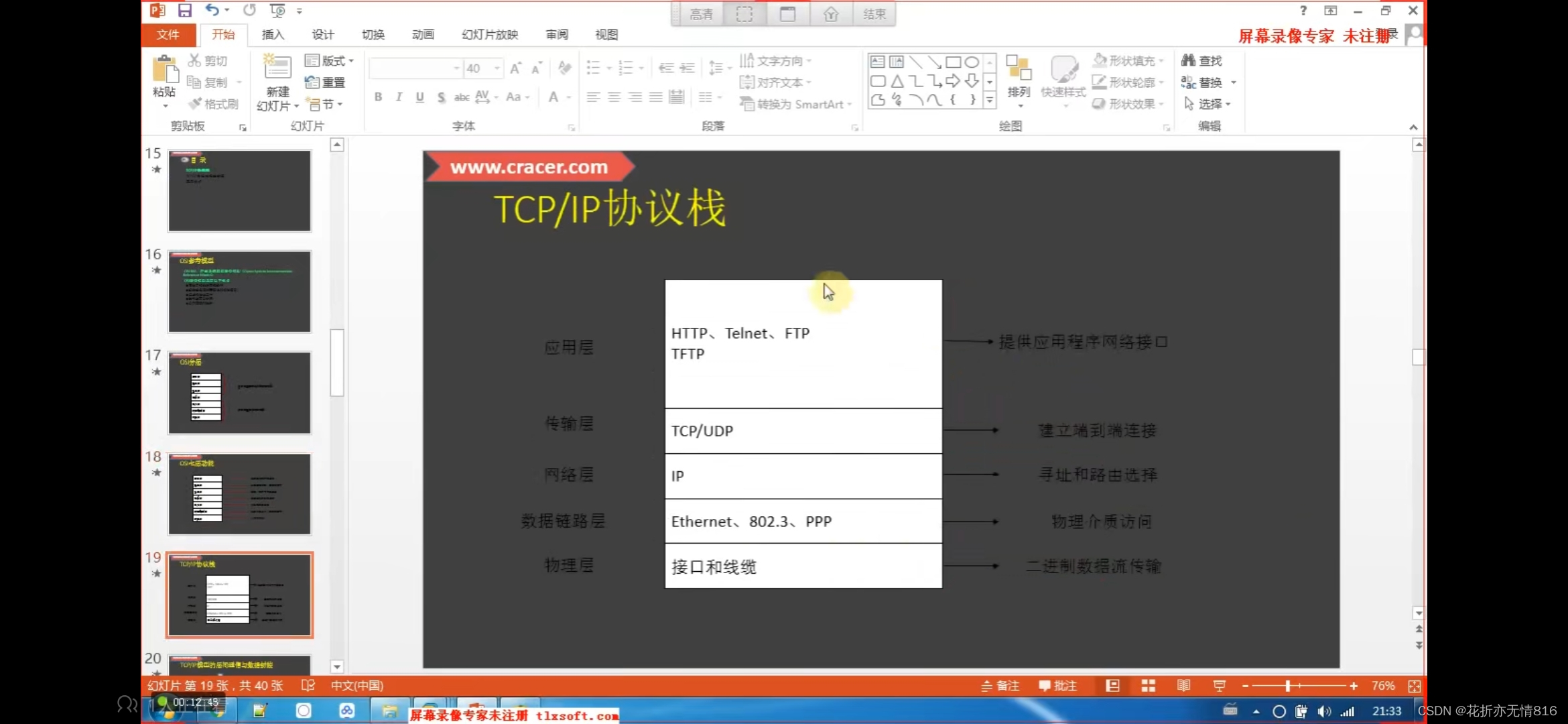
Task: Open Text Direction (文字方向) dropdown
Action: point(776,61)
